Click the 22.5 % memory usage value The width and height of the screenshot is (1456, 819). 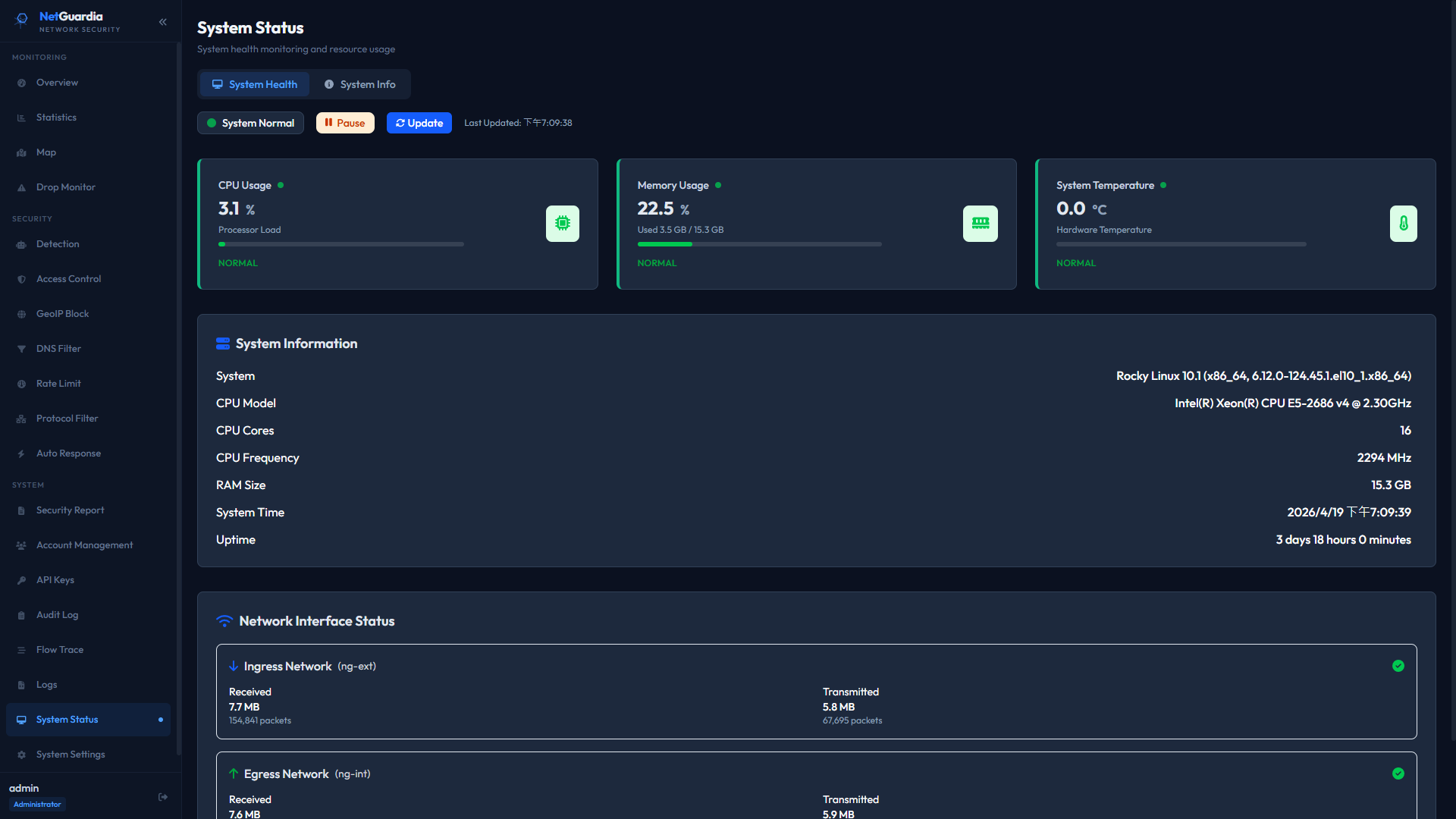[x=664, y=209]
